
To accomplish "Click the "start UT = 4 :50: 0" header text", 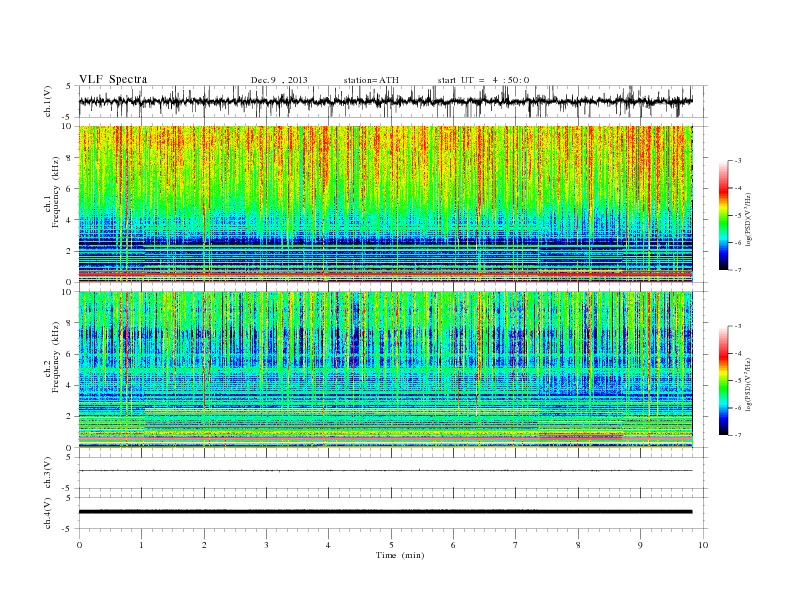I will click(483, 80).
